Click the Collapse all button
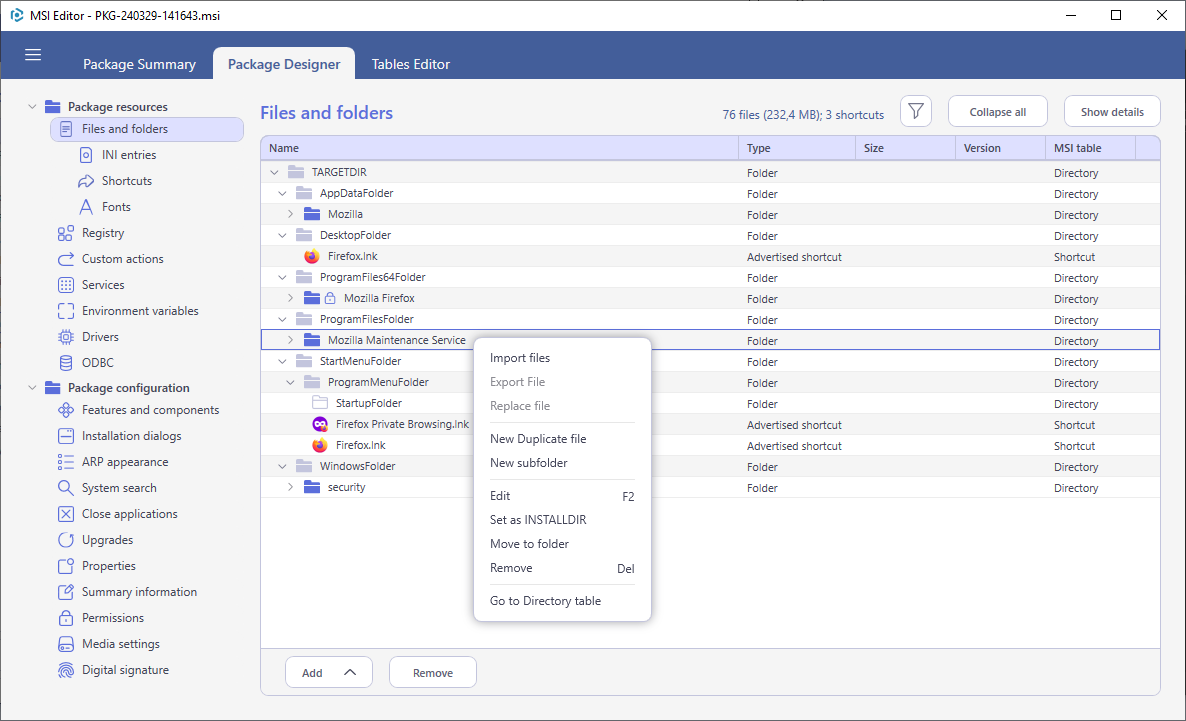 [x=997, y=112]
